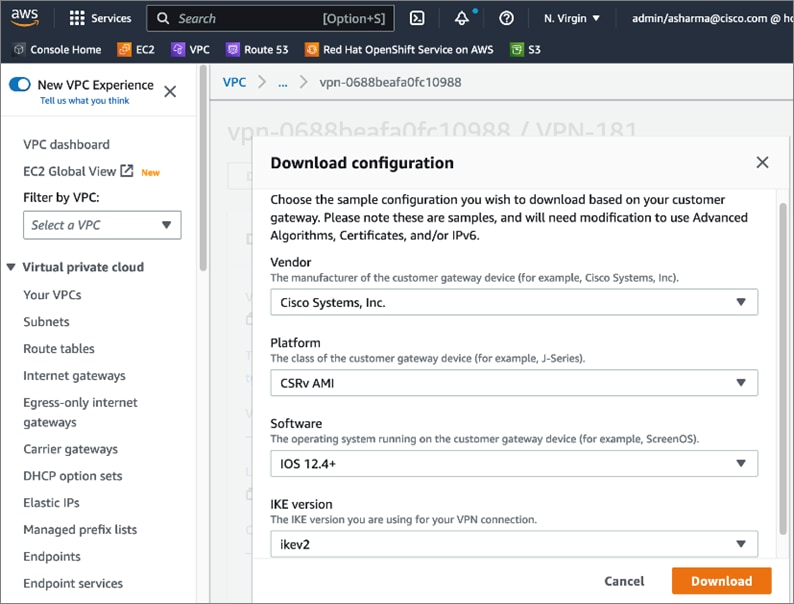
Task: Open Egress-only internet gateways in sidebar
Action: (80, 412)
